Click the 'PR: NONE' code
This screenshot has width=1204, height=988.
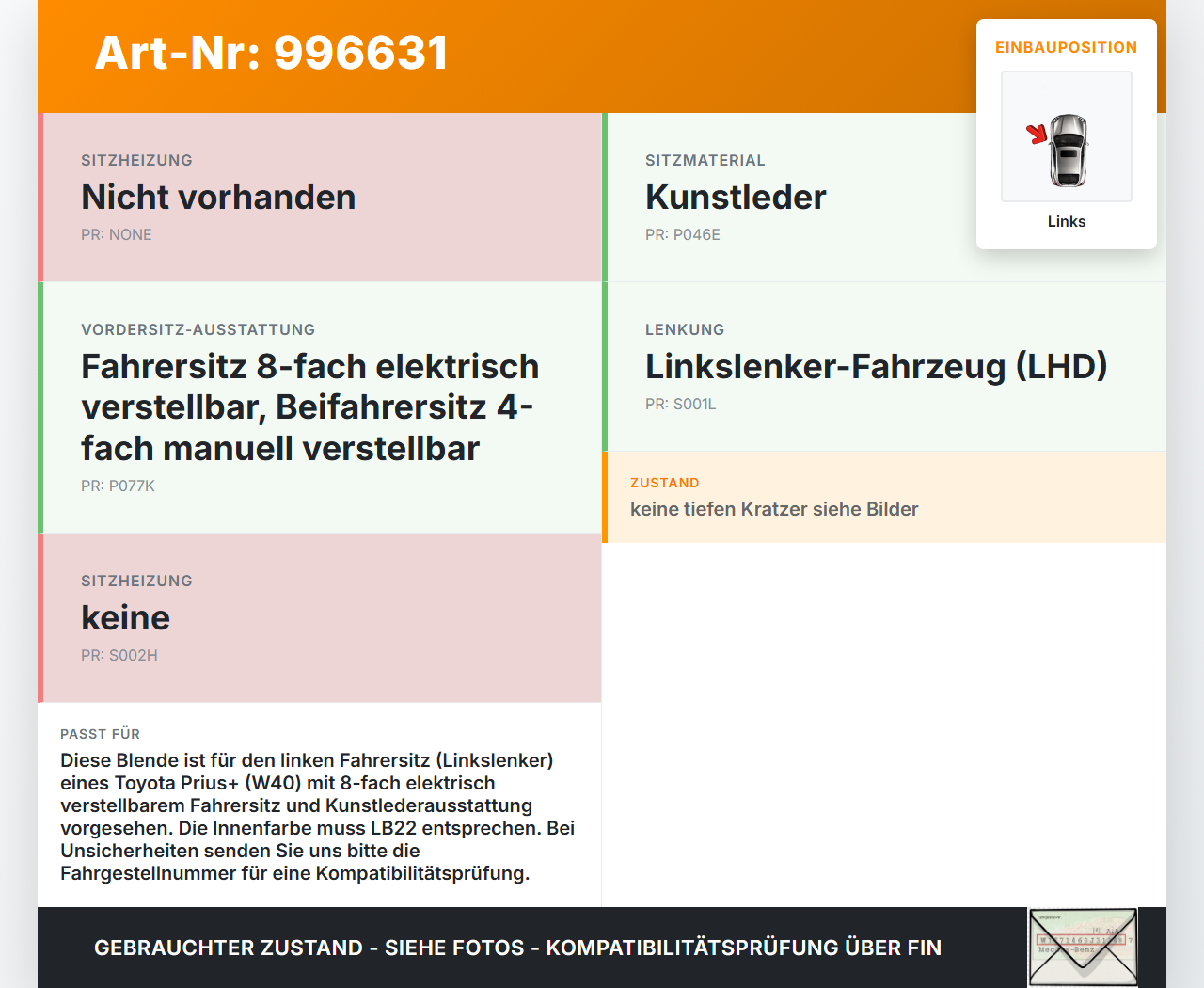click(x=117, y=234)
